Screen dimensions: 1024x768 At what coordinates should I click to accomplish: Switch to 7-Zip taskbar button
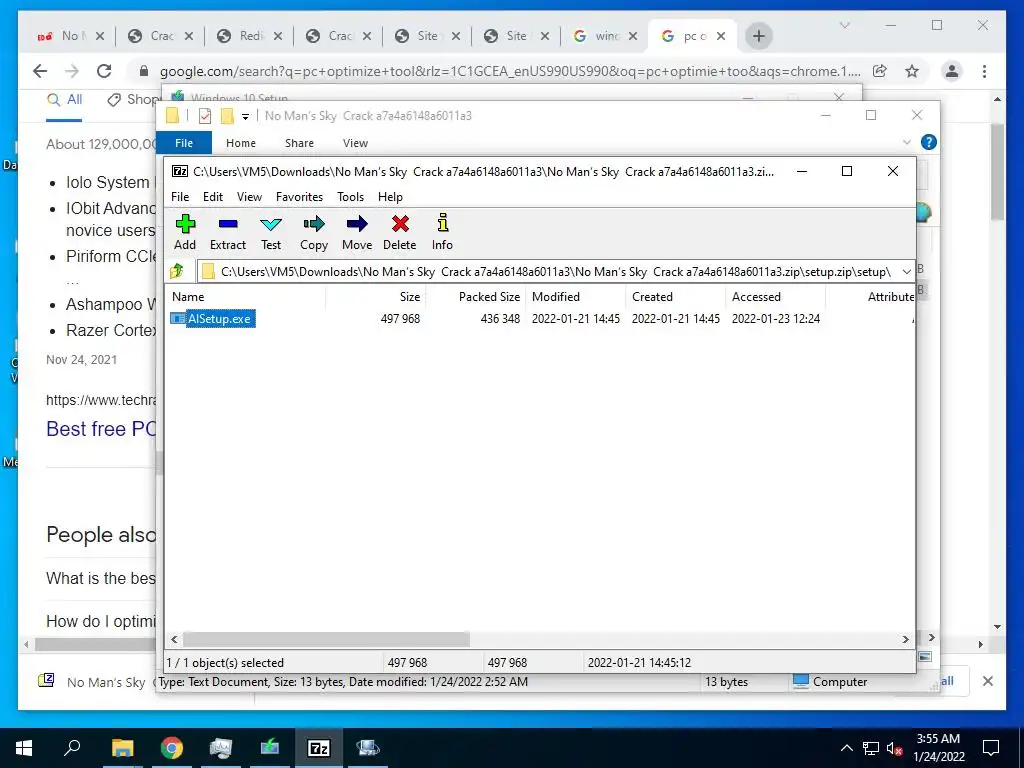click(x=319, y=748)
